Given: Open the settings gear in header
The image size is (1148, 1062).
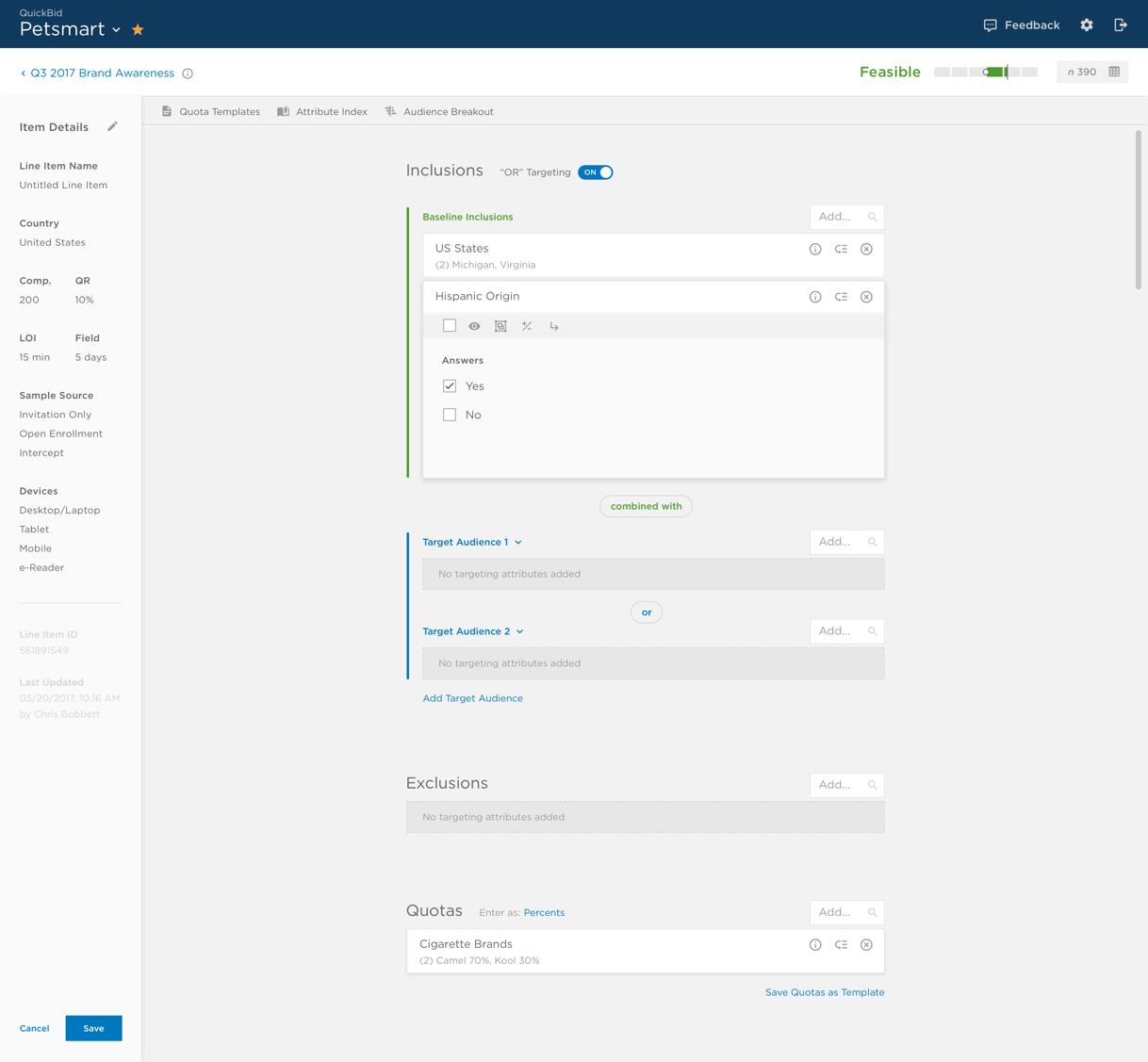Looking at the screenshot, I should (1087, 25).
